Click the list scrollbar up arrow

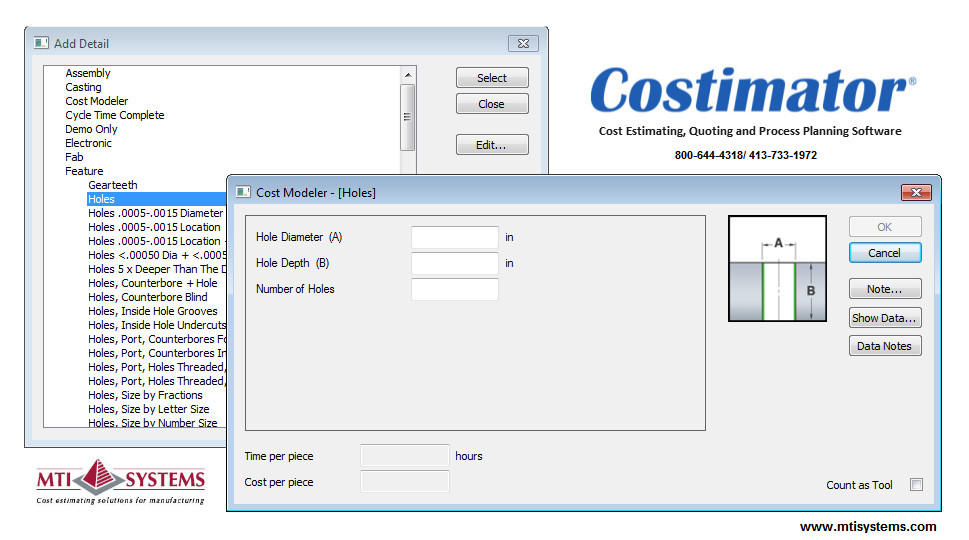(408, 75)
